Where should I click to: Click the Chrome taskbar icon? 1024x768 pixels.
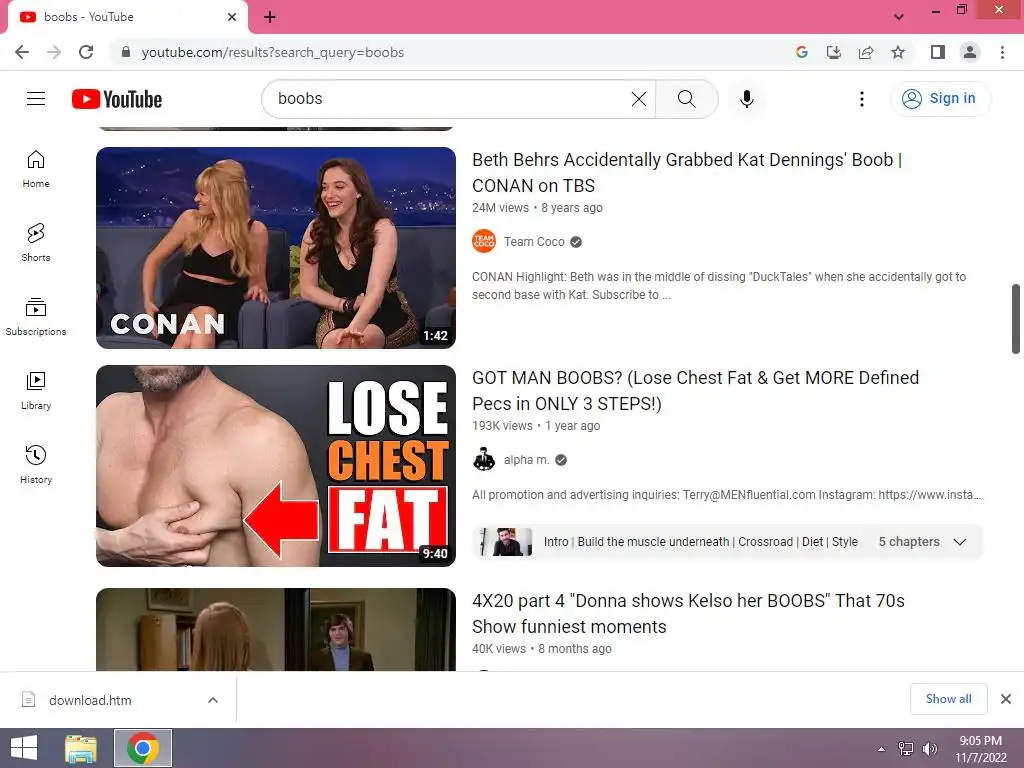coord(143,748)
